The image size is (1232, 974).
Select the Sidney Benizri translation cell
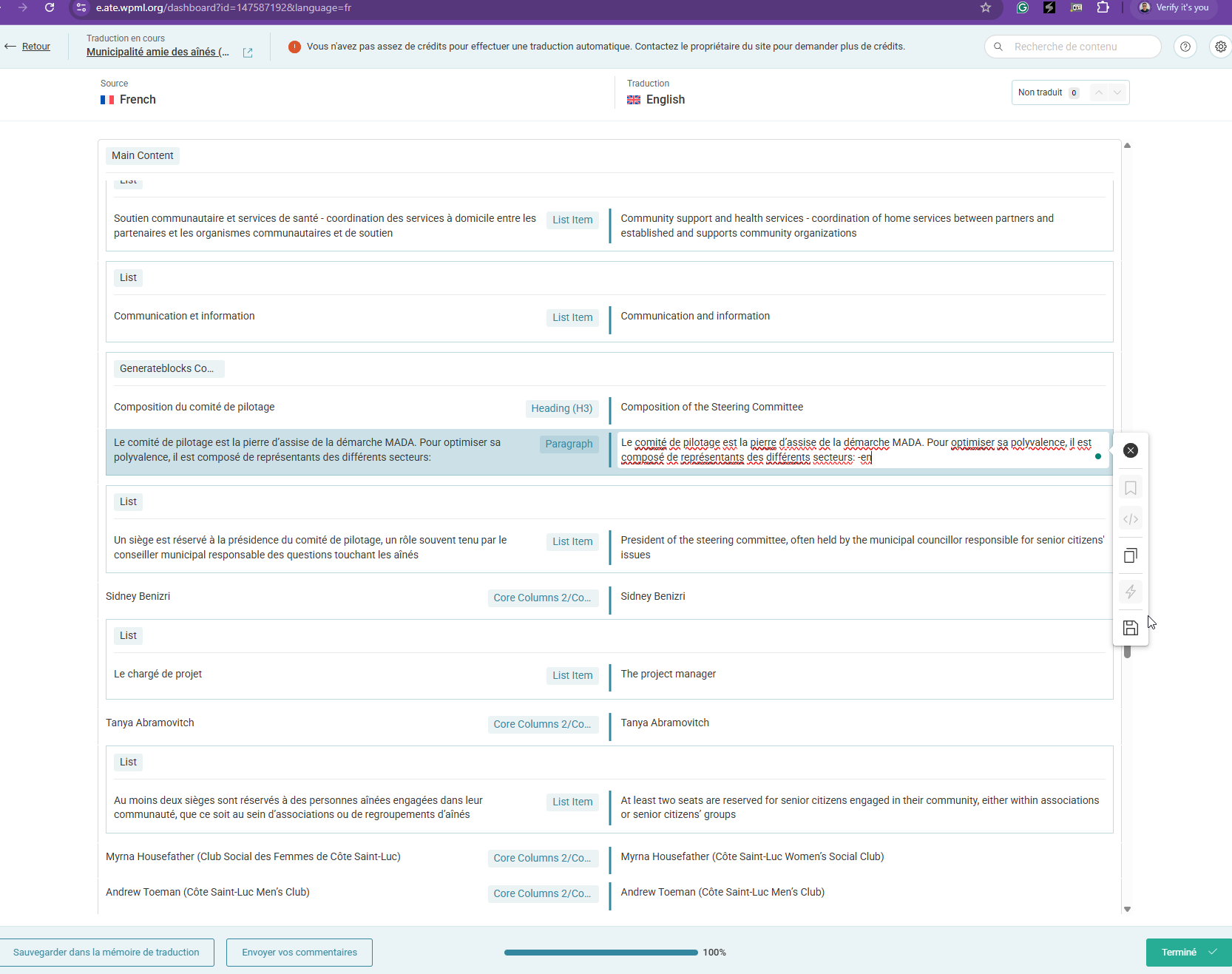[653, 596]
